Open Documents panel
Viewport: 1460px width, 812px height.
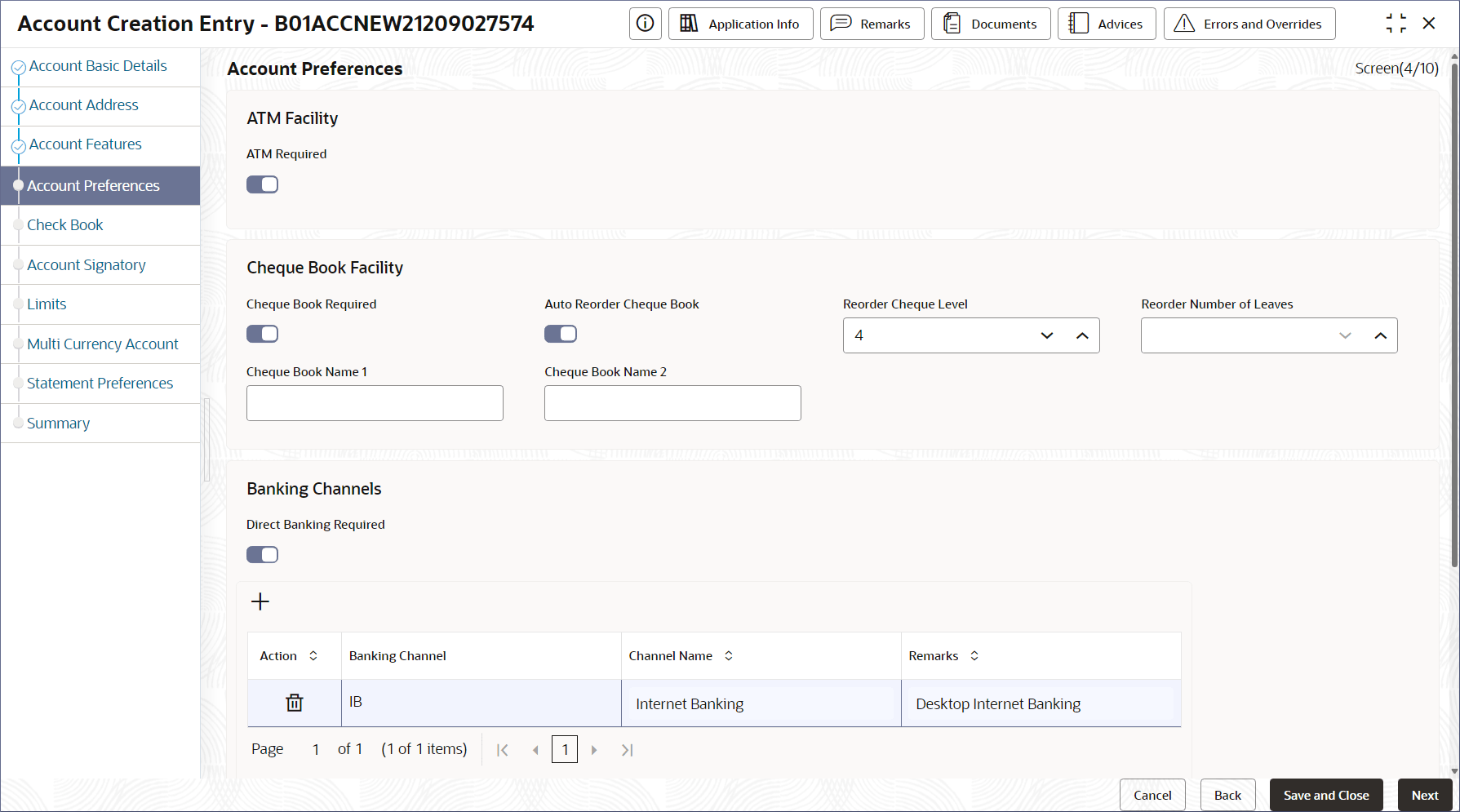[x=991, y=24]
